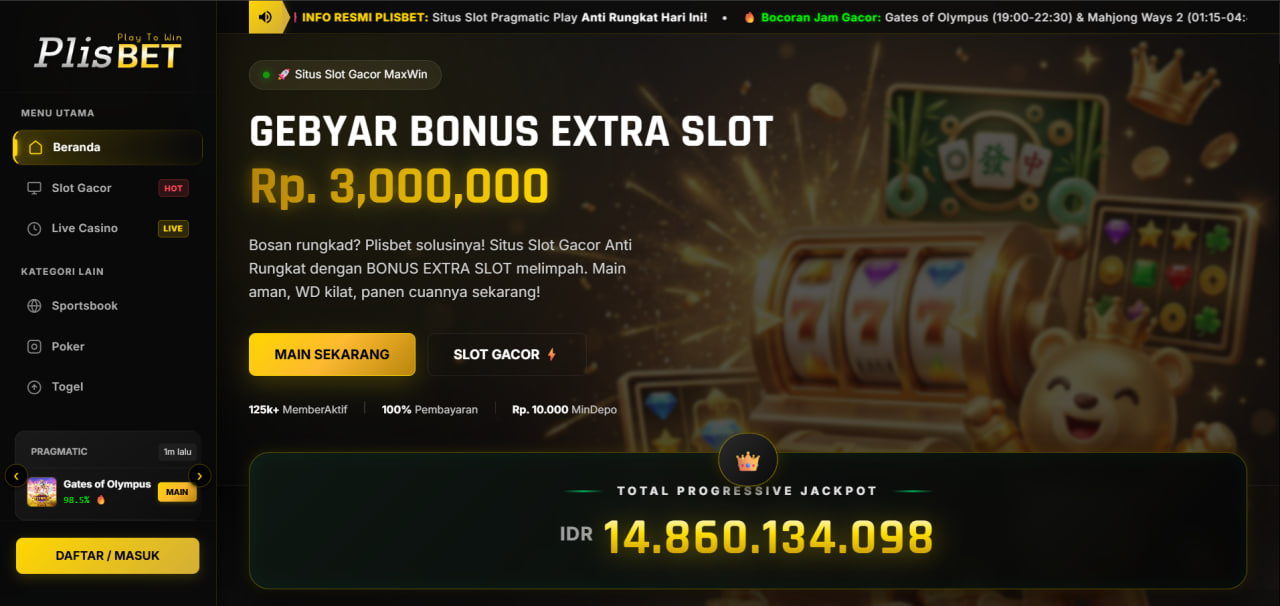Click the Sportsbook globe icon
The height and width of the screenshot is (606, 1280).
coord(34,306)
